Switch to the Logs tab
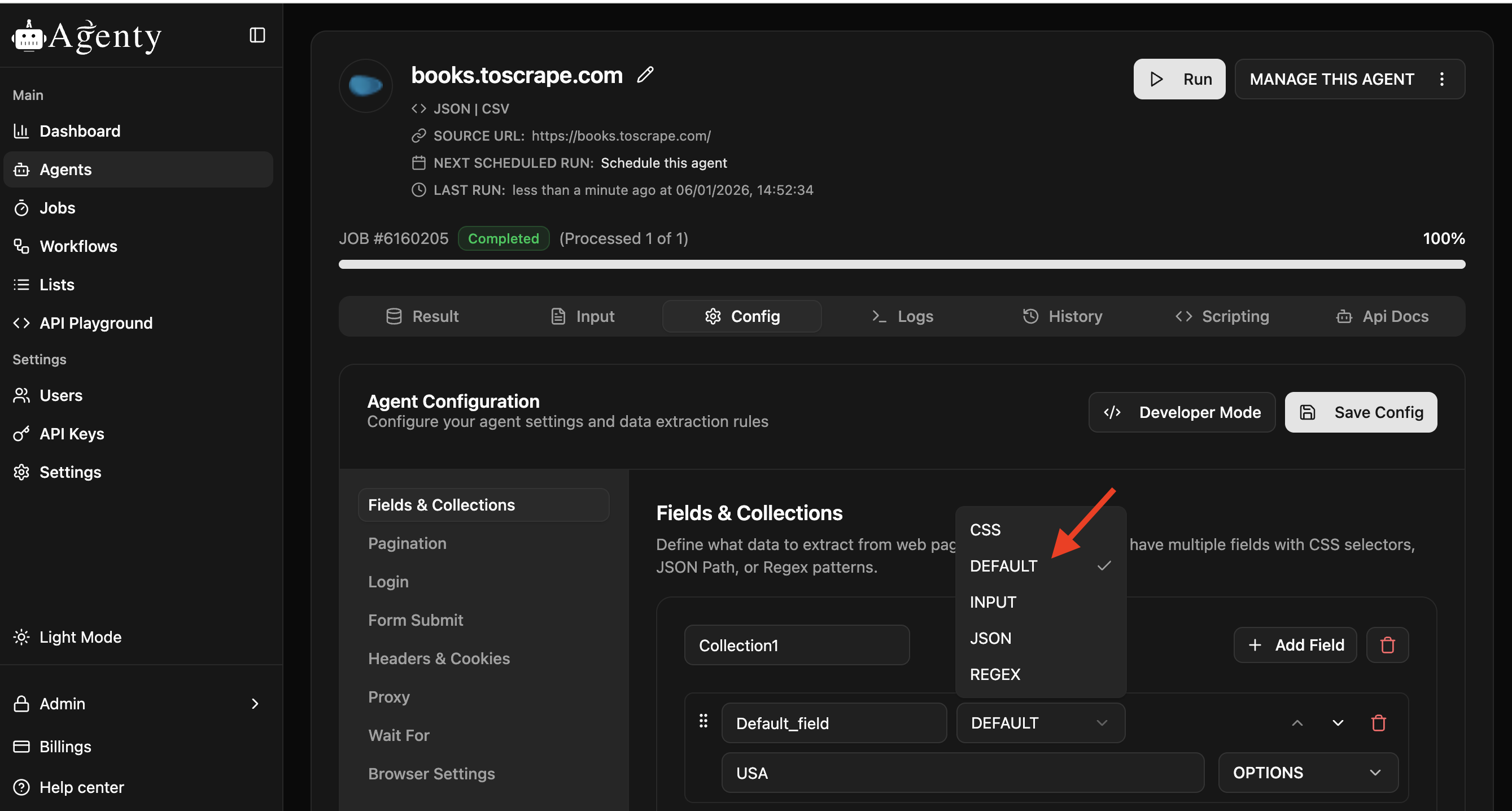This screenshot has height=811, width=1512. 903,316
